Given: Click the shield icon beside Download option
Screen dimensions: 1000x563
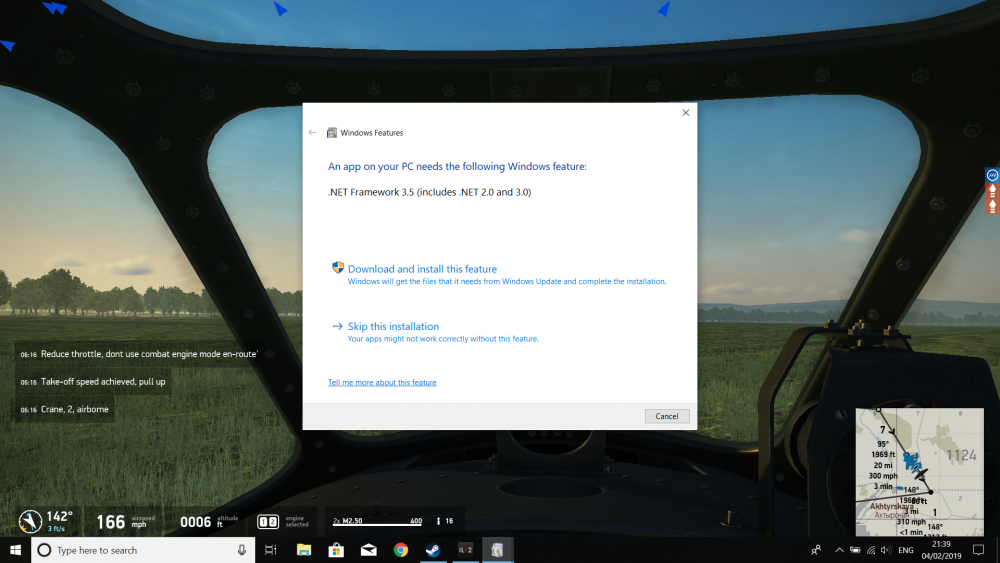Looking at the screenshot, I should (x=338, y=268).
